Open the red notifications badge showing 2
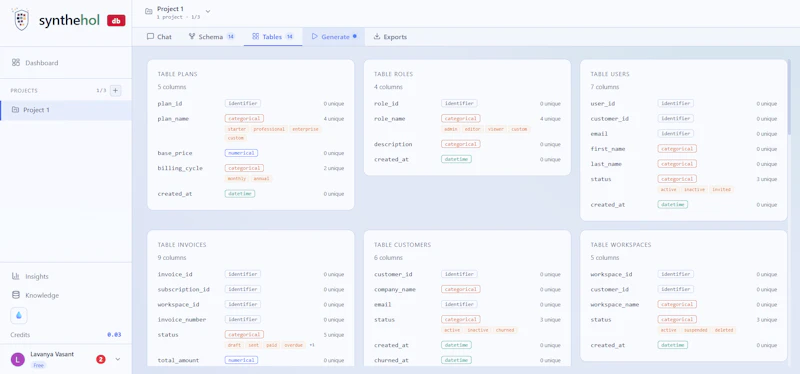The height and width of the screenshot is (374, 800). (101, 359)
